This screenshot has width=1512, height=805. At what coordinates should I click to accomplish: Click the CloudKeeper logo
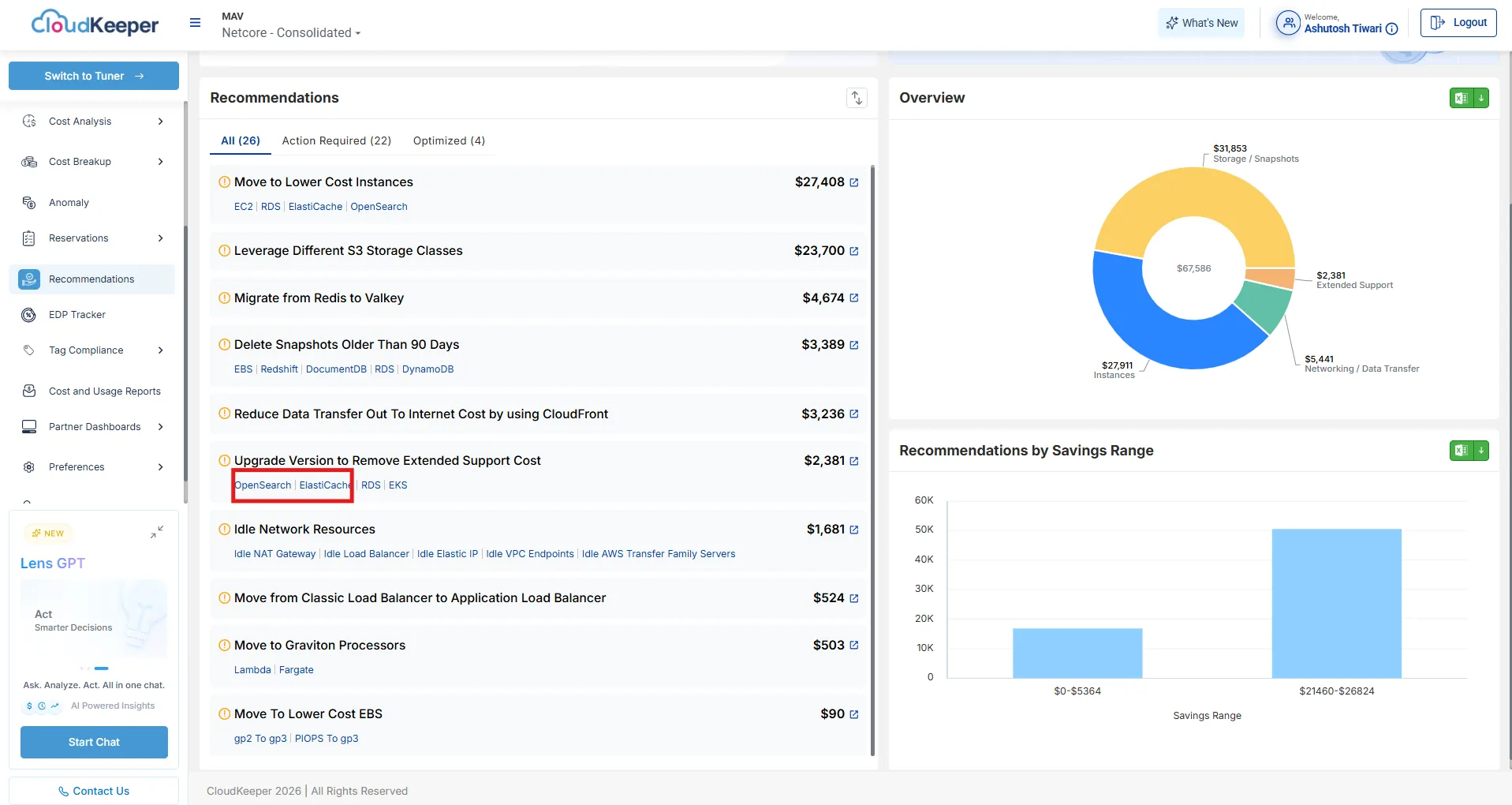pyautogui.click(x=95, y=24)
